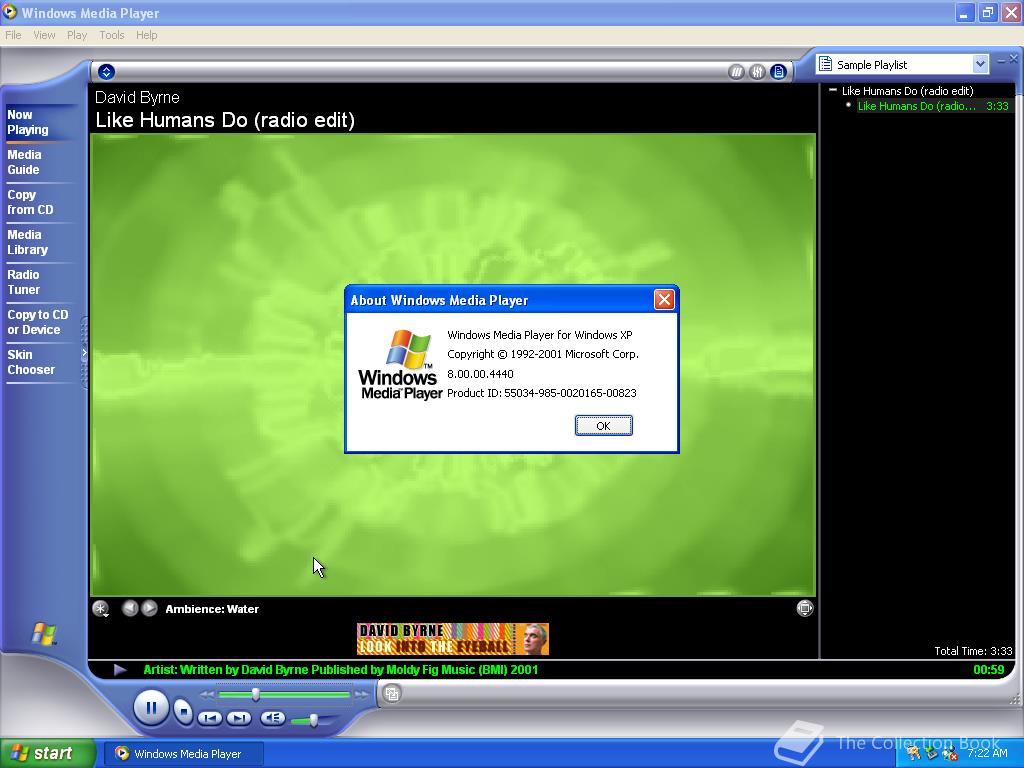
Task: Click the small play arrow beside the Artist info
Action: [120, 669]
